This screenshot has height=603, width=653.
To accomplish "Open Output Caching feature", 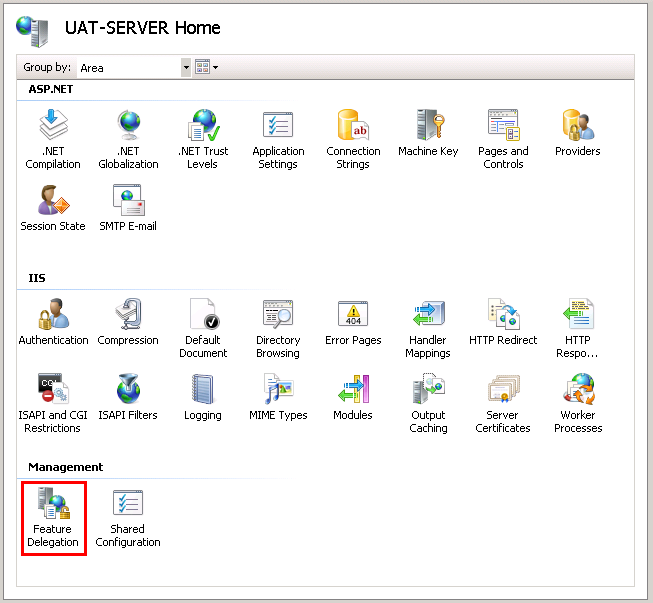I will point(428,403).
